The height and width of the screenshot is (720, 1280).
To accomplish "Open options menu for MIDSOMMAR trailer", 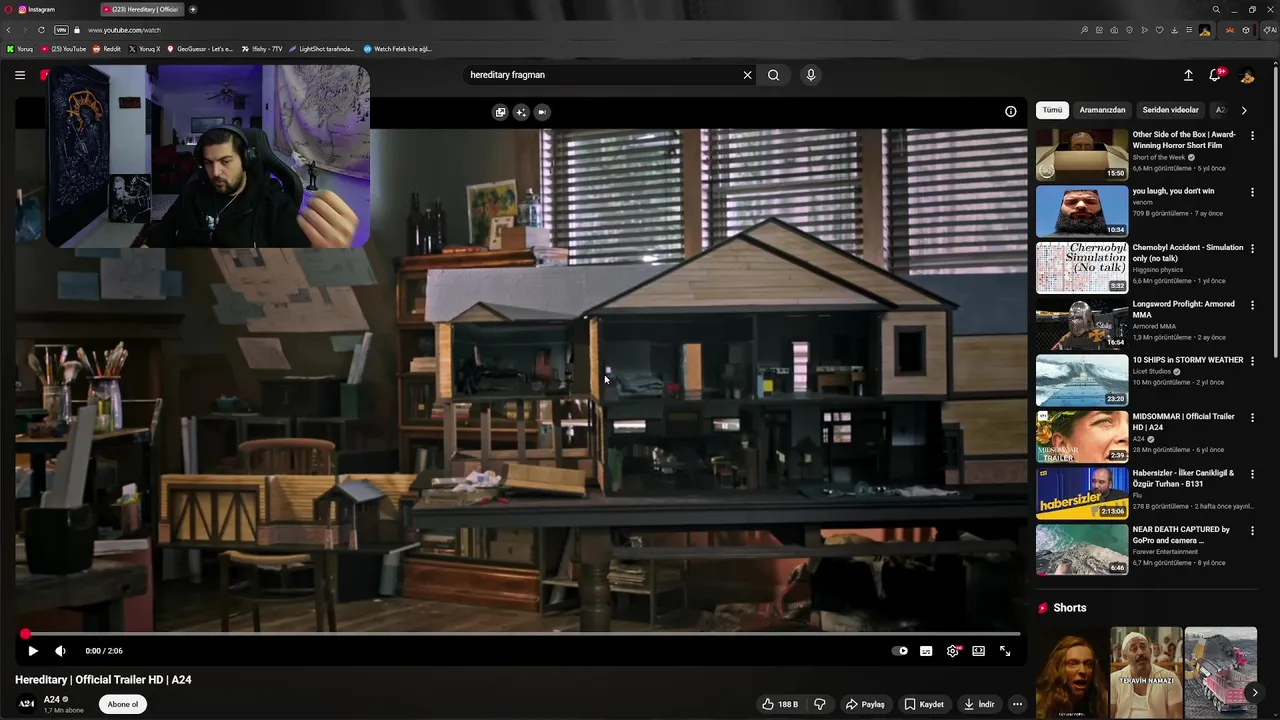I will click(x=1252, y=418).
